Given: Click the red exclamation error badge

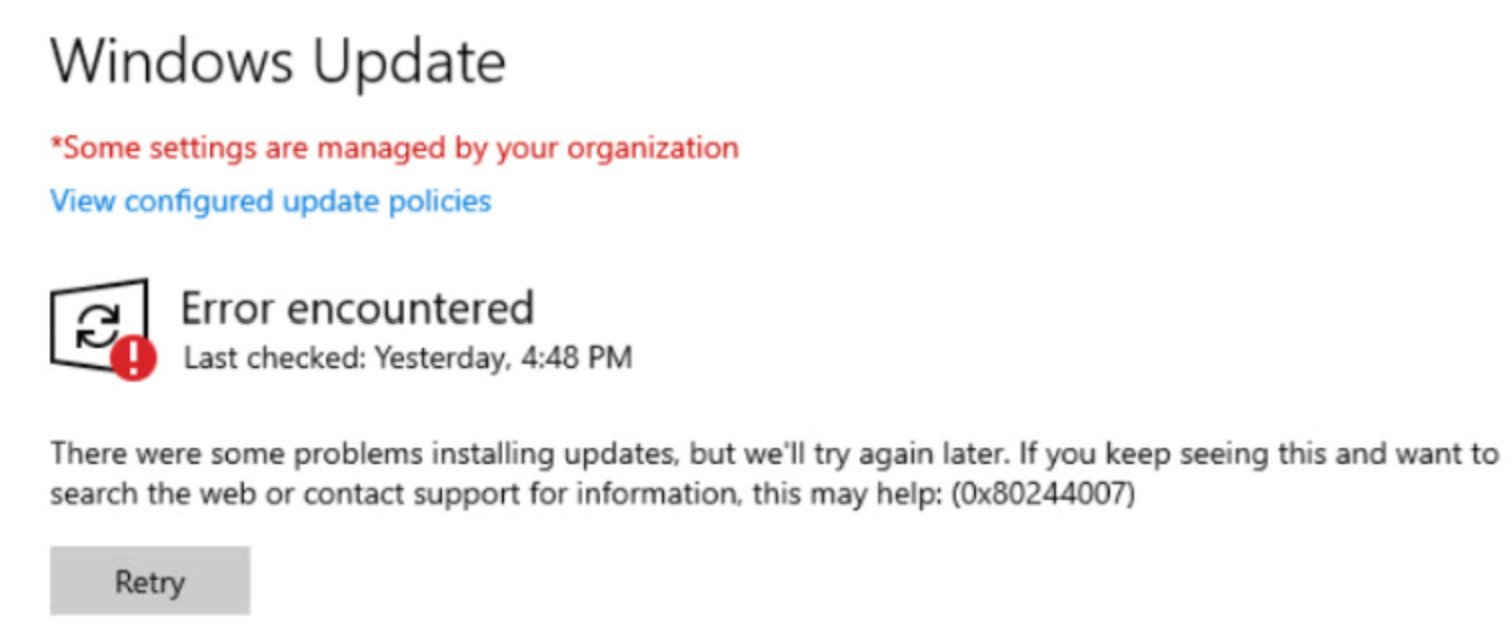Looking at the screenshot, I should (133, 357).
